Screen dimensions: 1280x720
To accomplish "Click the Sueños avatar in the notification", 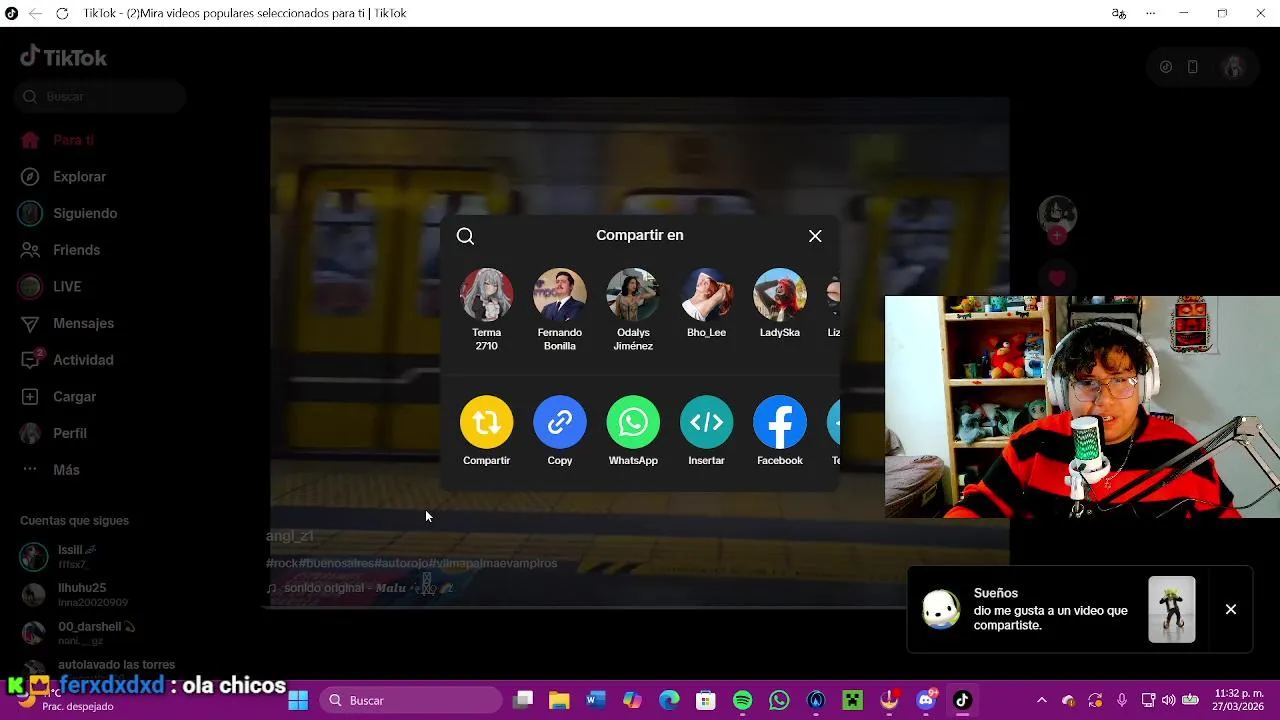I will coord(941,609).
